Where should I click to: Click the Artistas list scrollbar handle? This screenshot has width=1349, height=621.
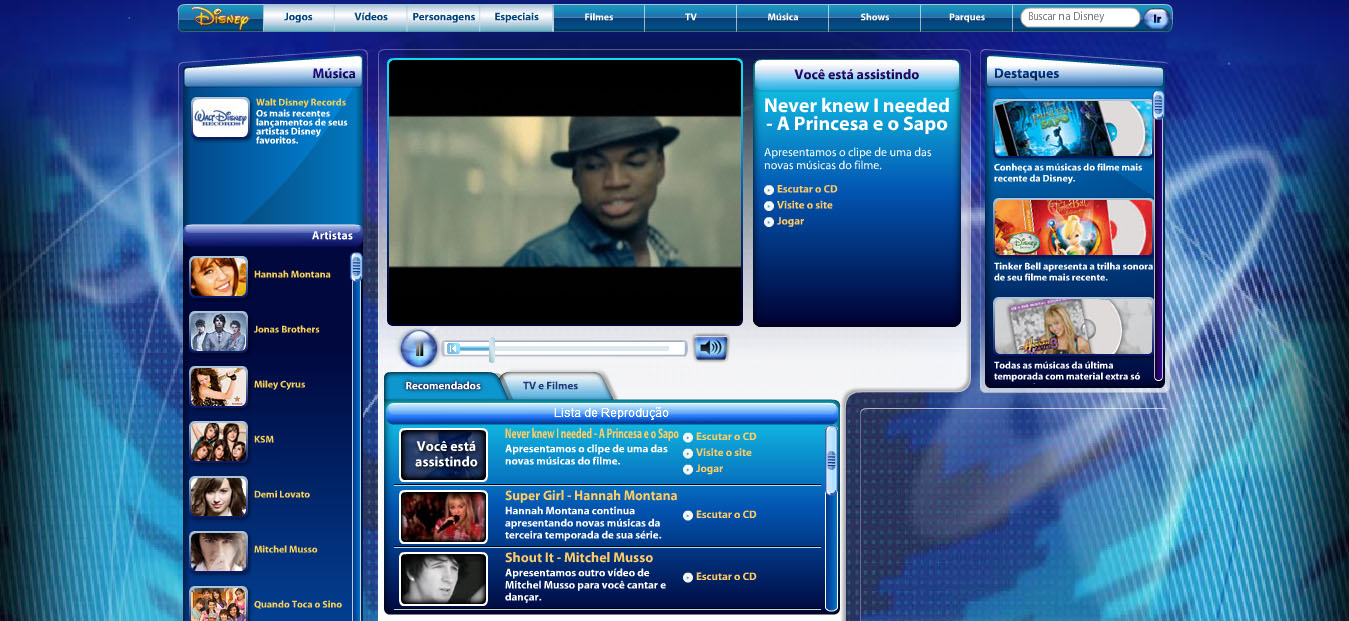pos(355,266)
